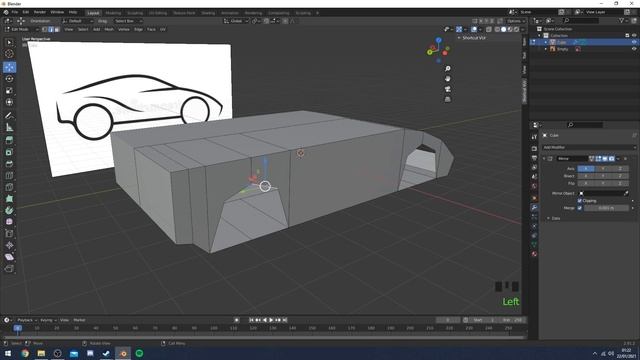This screenshot has width=640, height=360.
Task: Enable Bisect X button
Action: (586, 176)
